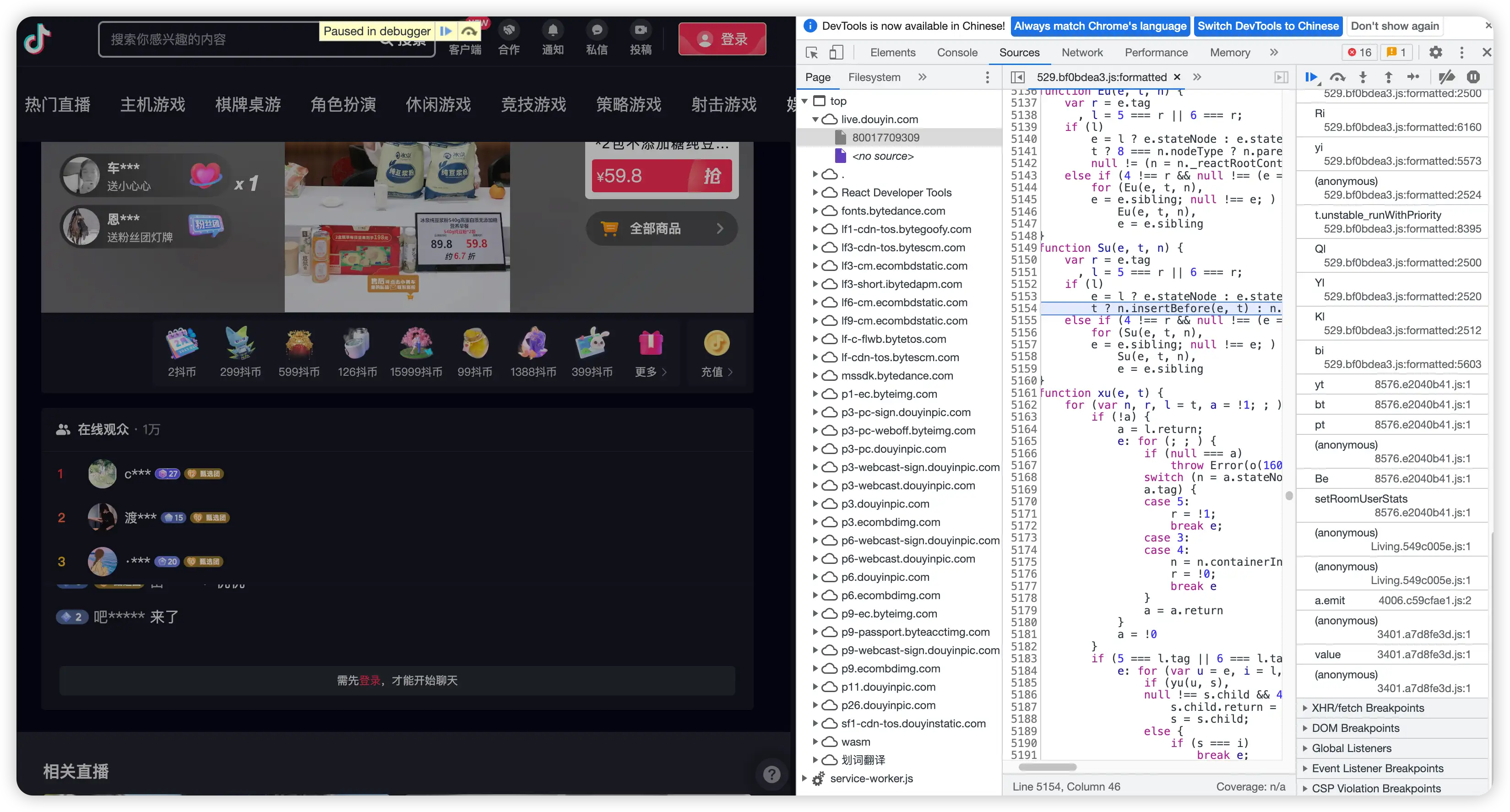This screenshot has width=1510, height=812.
Task: Step out of current function
Action: click(x=1389, y=77)
